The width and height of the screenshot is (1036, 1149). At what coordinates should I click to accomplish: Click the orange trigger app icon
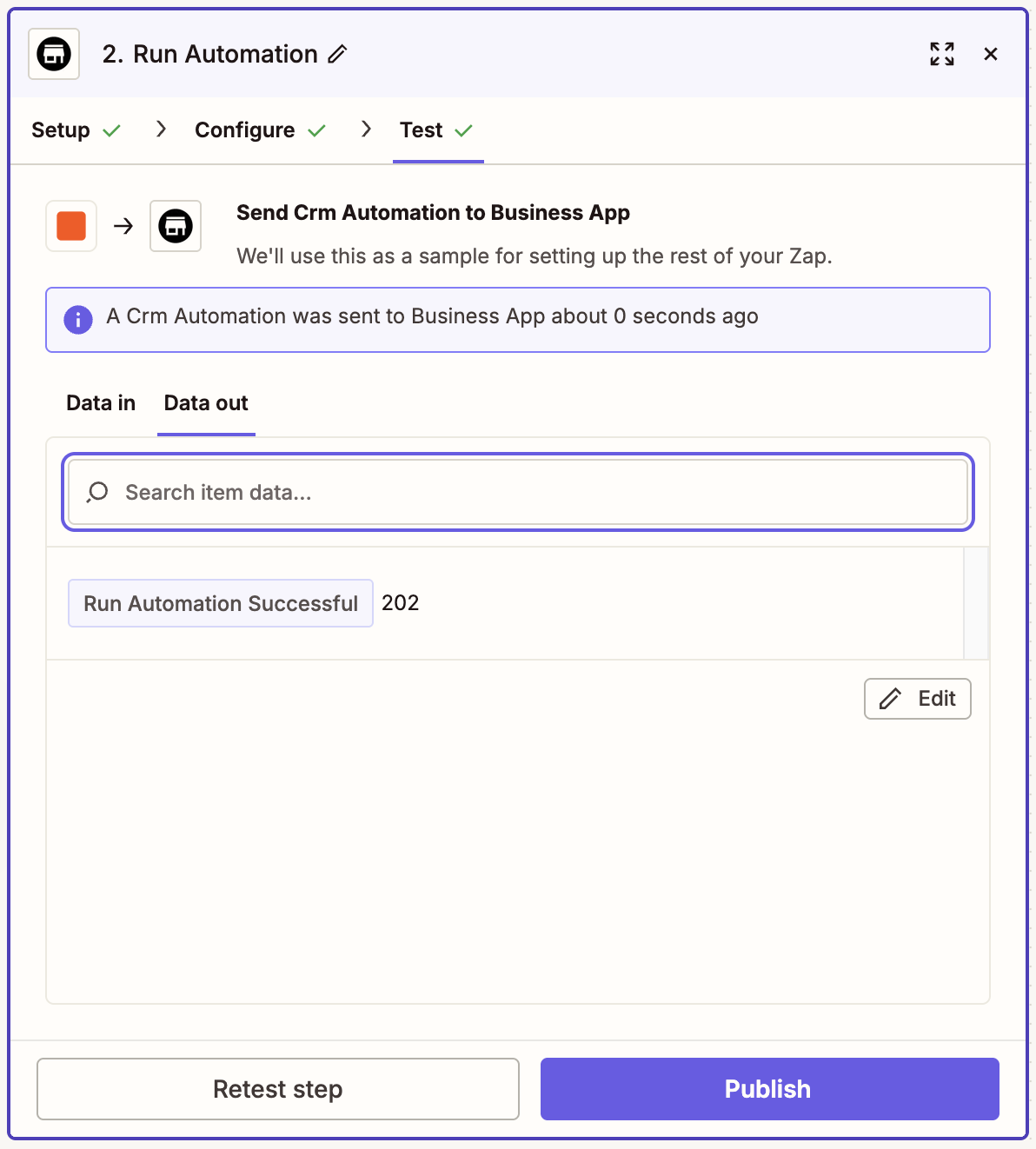tap(71, 226)
